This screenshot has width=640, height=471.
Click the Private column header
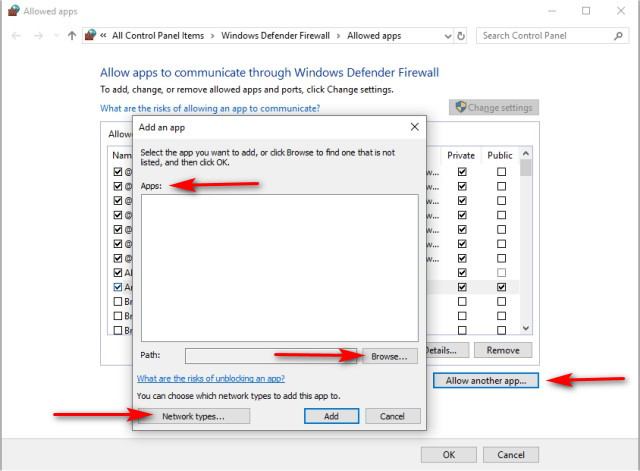[x=461, y=156]
